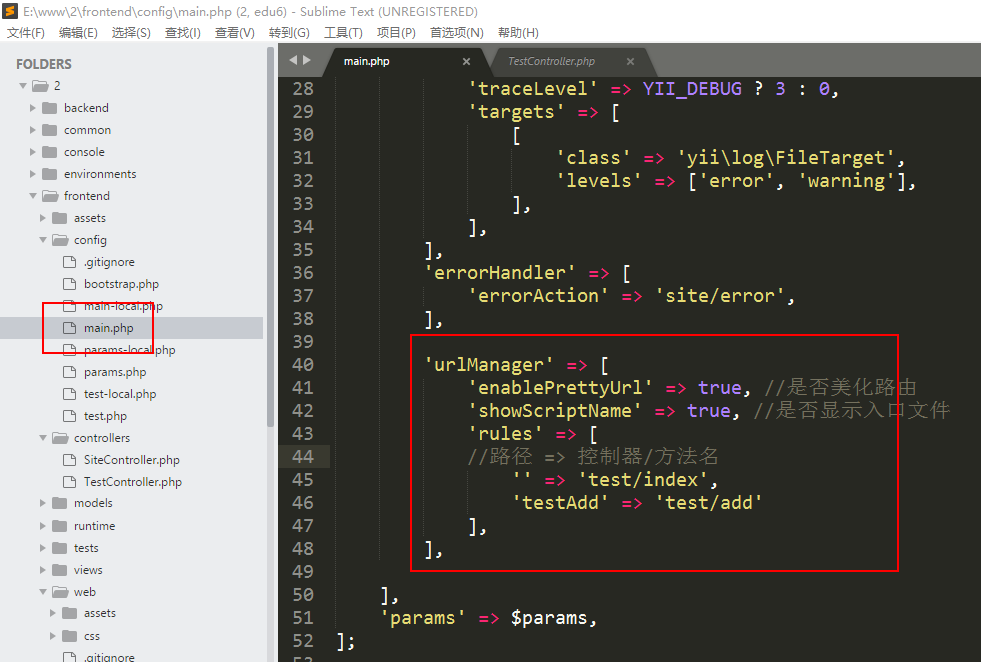Image resolution: width=981 pixels, height=662 pixels.
Task: Click the file icon beside .gitignore in config
Action: tap(69, 262)
